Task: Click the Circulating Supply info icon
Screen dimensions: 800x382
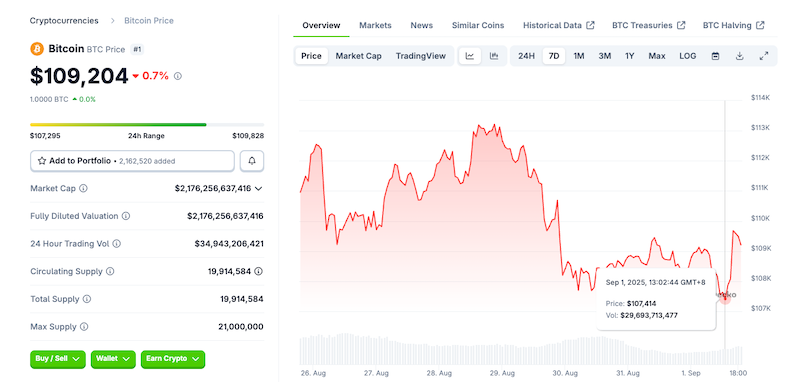Action: pyautogui.click(x=110, y=271)
